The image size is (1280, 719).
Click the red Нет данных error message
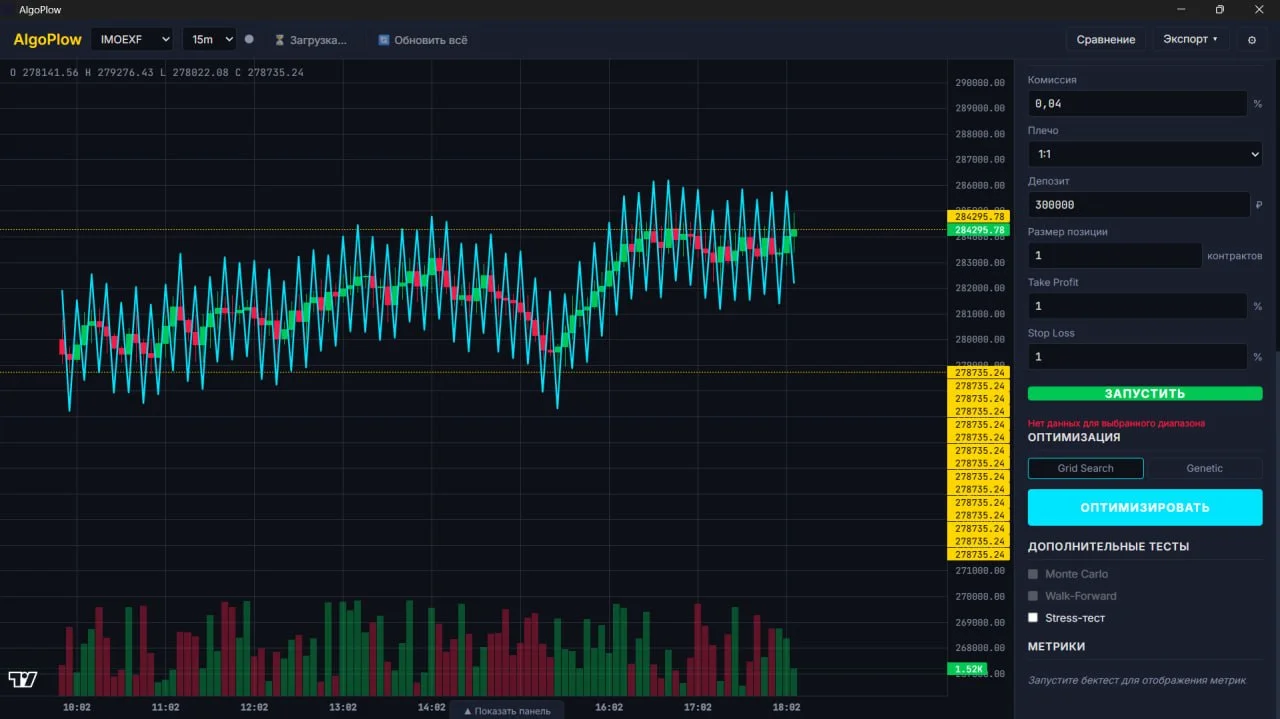coord(1116,424)
